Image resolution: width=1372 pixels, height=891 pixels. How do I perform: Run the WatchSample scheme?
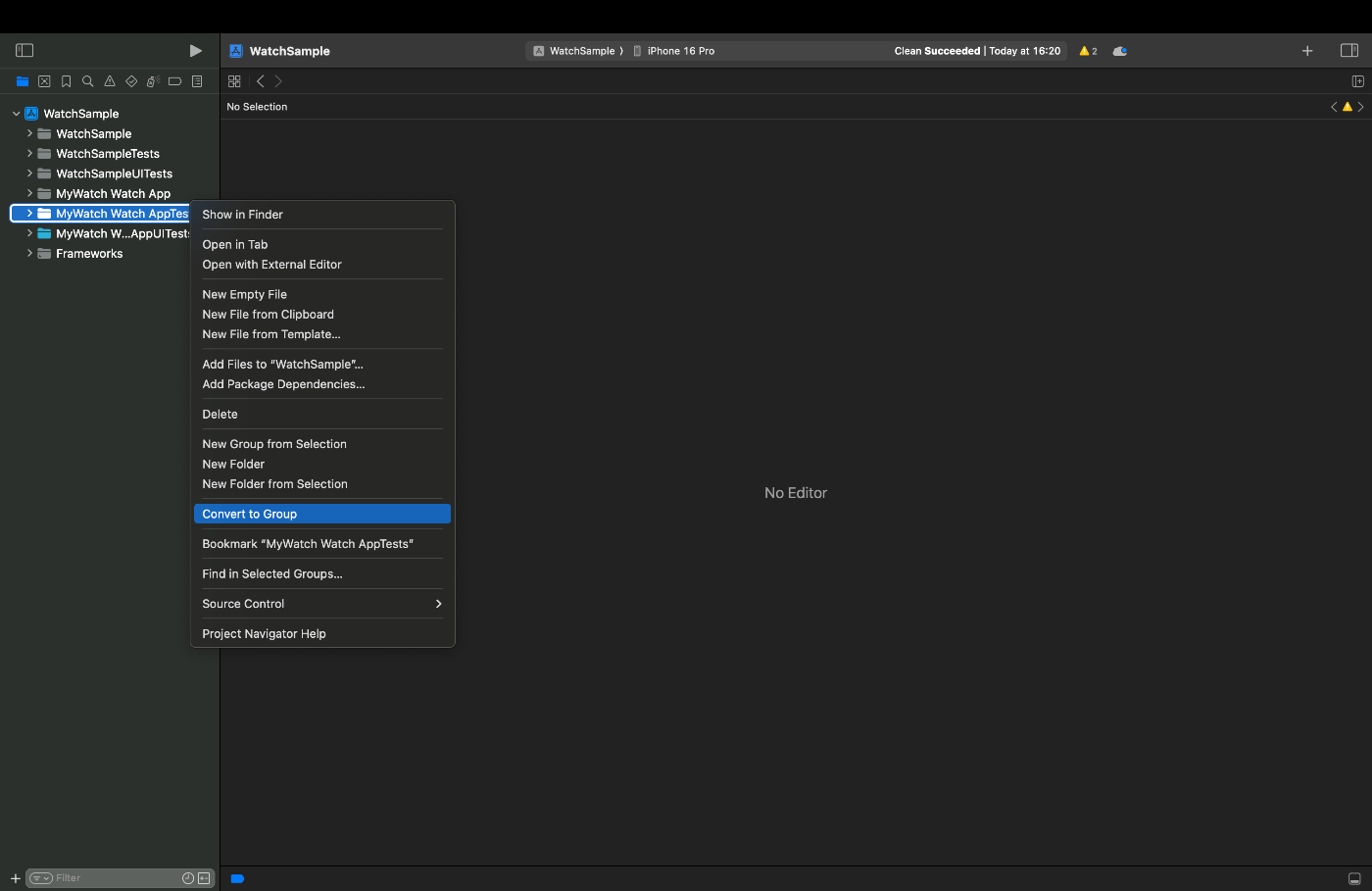[195, 50]
